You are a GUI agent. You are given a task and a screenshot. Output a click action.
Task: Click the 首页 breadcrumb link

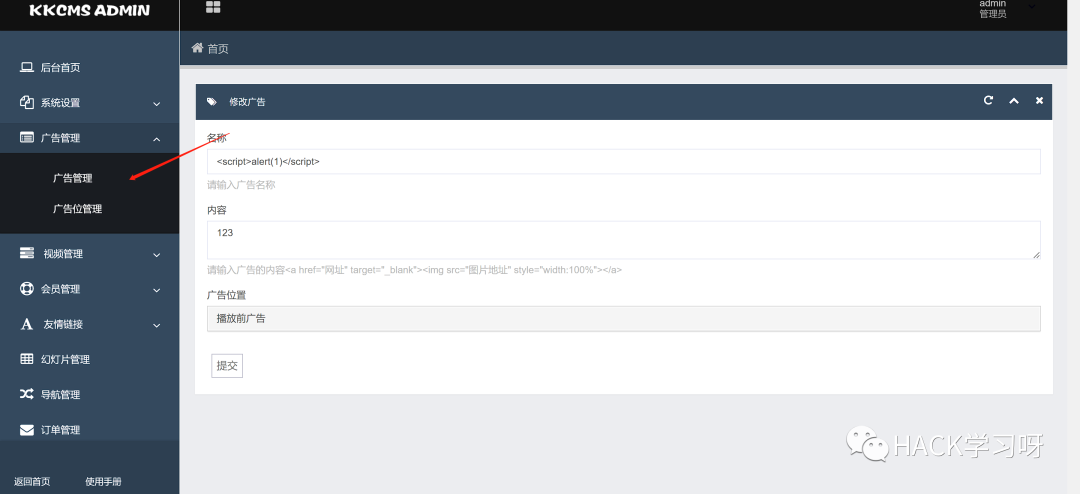[218, 49]
